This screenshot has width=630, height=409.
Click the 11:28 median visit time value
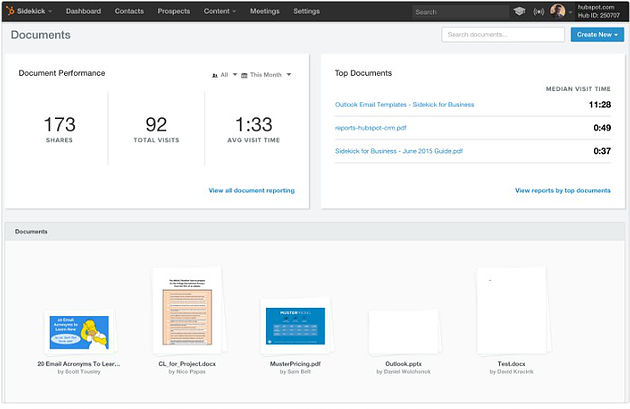(599, 105)
